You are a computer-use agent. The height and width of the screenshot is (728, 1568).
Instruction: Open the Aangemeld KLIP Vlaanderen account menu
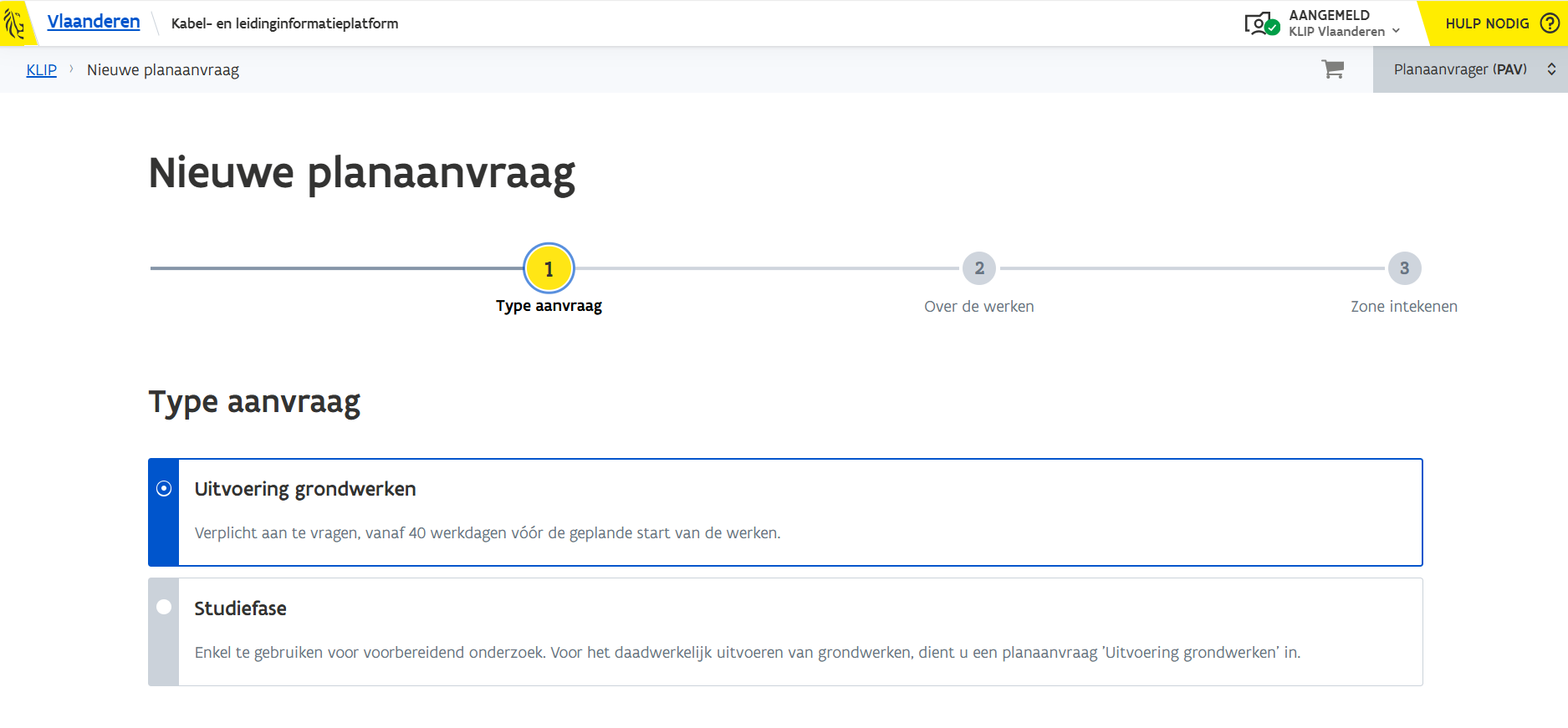coord(1336,23)
